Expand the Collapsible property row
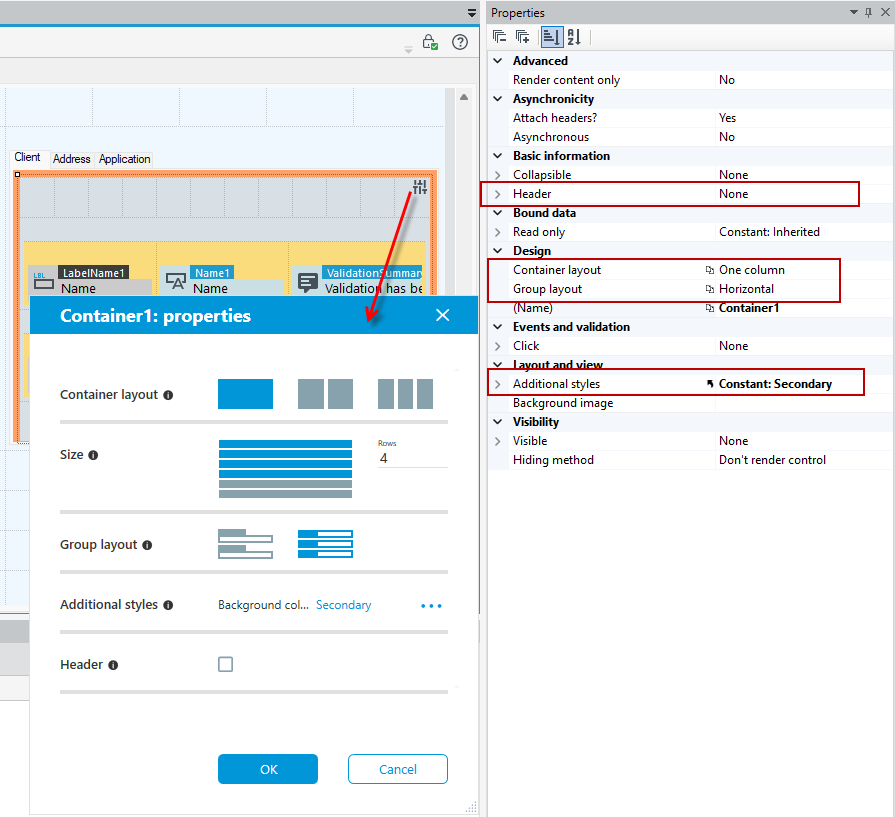Viewport: 895px width, 817px height. point(498,175)
